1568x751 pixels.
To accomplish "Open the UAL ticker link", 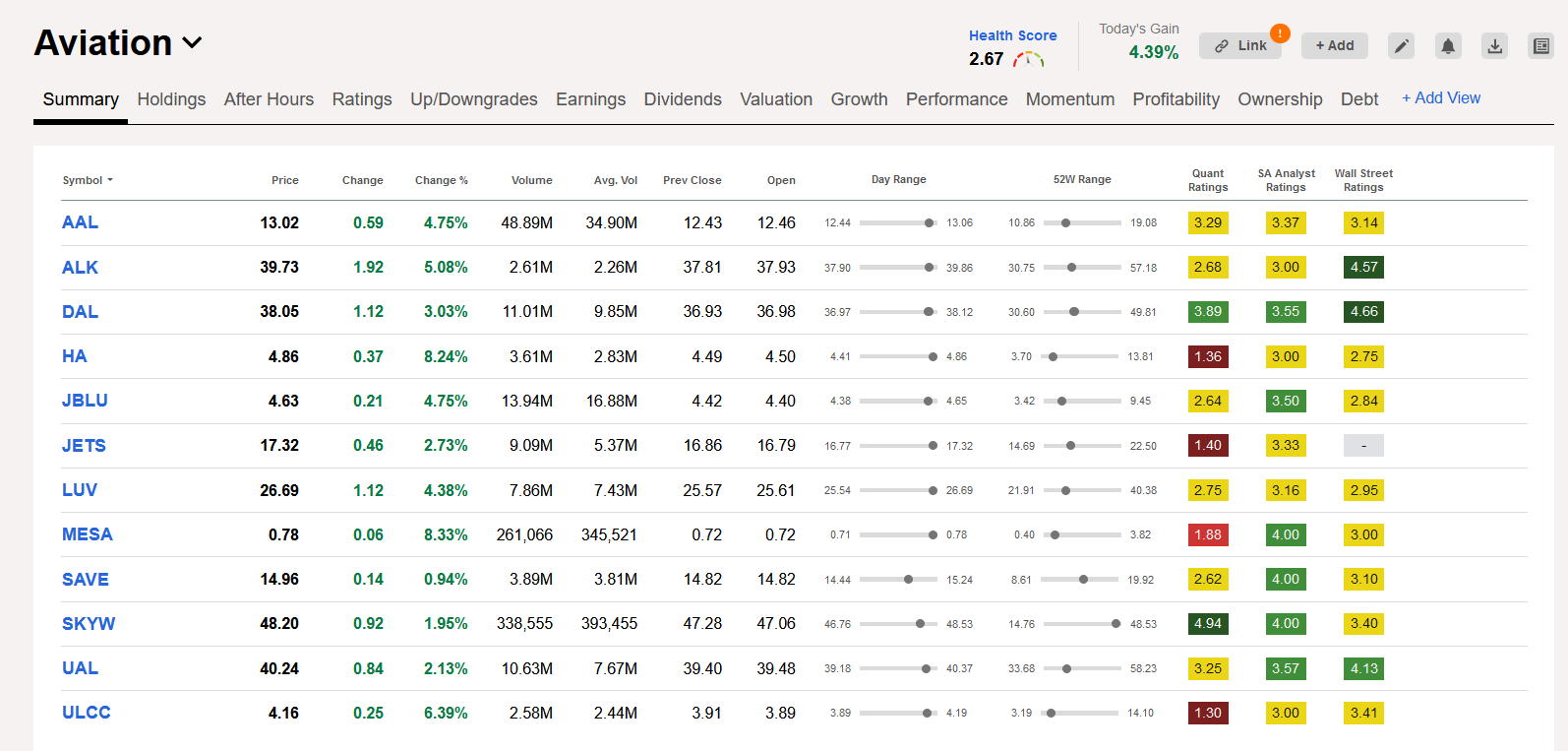I will [80, 668].
